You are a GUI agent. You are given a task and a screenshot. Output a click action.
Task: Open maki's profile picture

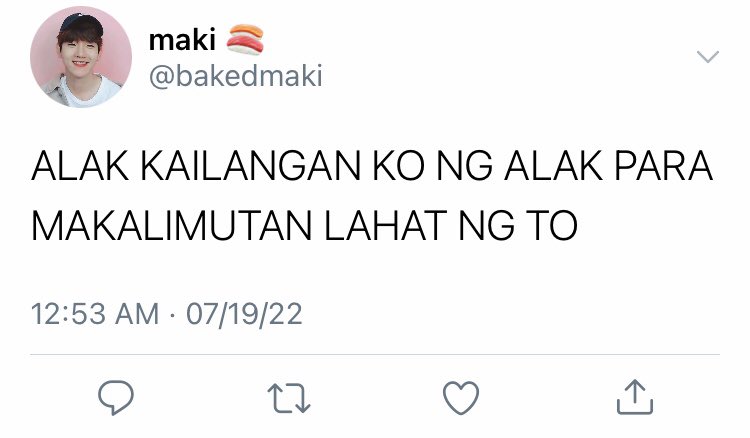[x=81, y=57]
